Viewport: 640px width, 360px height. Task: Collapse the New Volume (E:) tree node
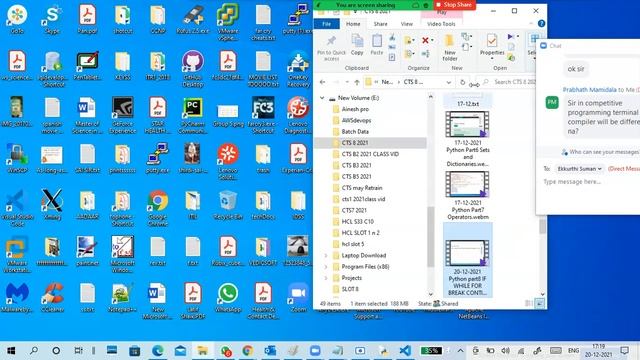(x=322, y=98)
